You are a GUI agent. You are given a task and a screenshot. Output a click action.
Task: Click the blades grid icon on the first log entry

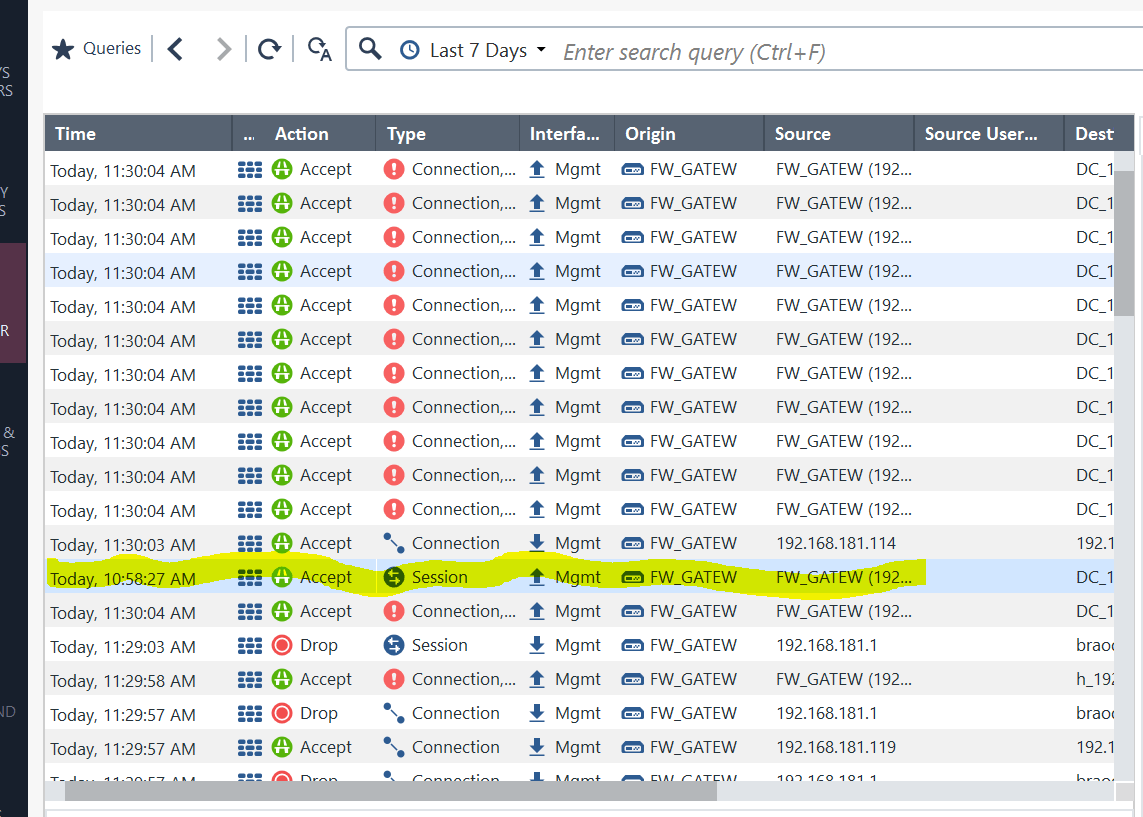tap(249, 169)
